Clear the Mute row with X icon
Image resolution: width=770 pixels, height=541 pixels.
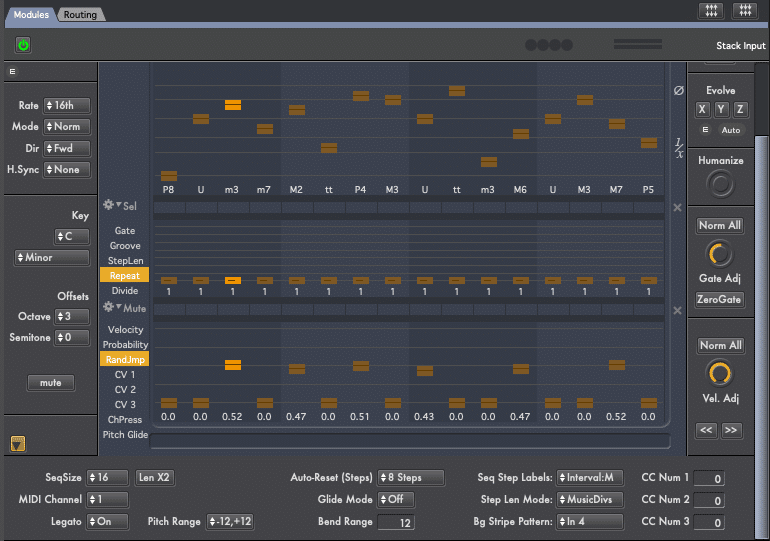pyautogui.click(x=677, y=310)
